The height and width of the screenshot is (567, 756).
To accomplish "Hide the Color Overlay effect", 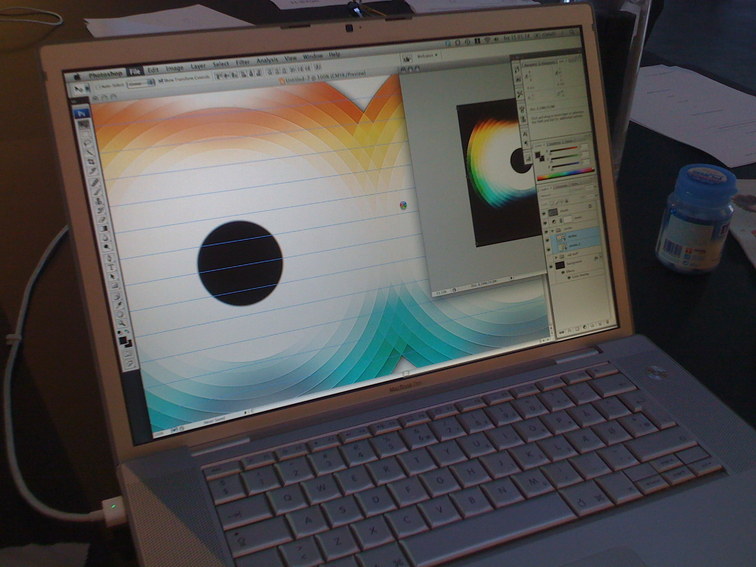I will click(x=567, y=277).
